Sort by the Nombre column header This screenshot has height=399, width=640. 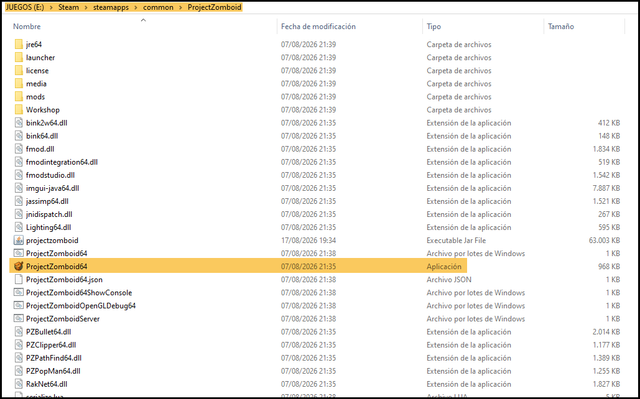pos(27,26)
